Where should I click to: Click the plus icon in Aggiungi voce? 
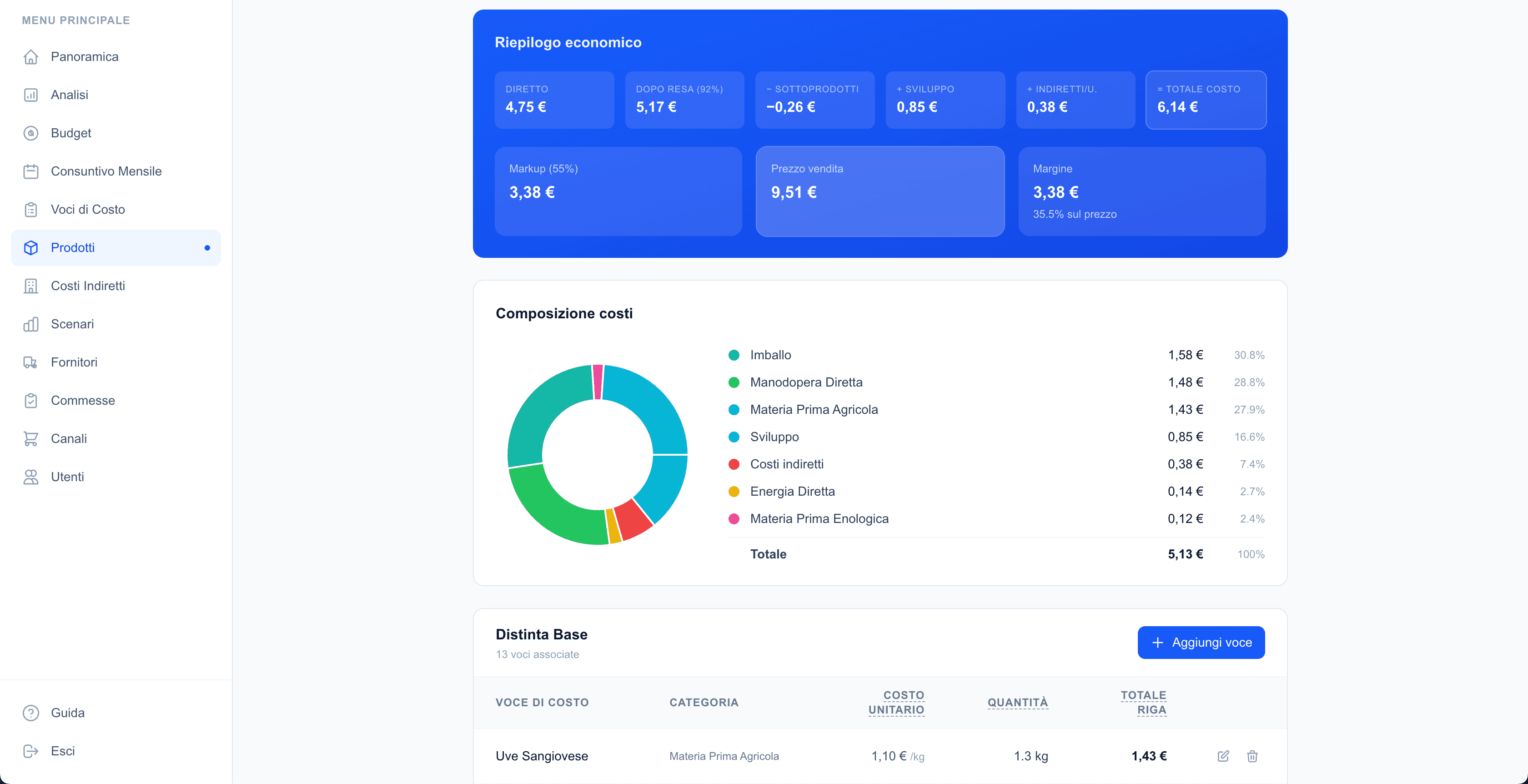[x=1157, y=643]
